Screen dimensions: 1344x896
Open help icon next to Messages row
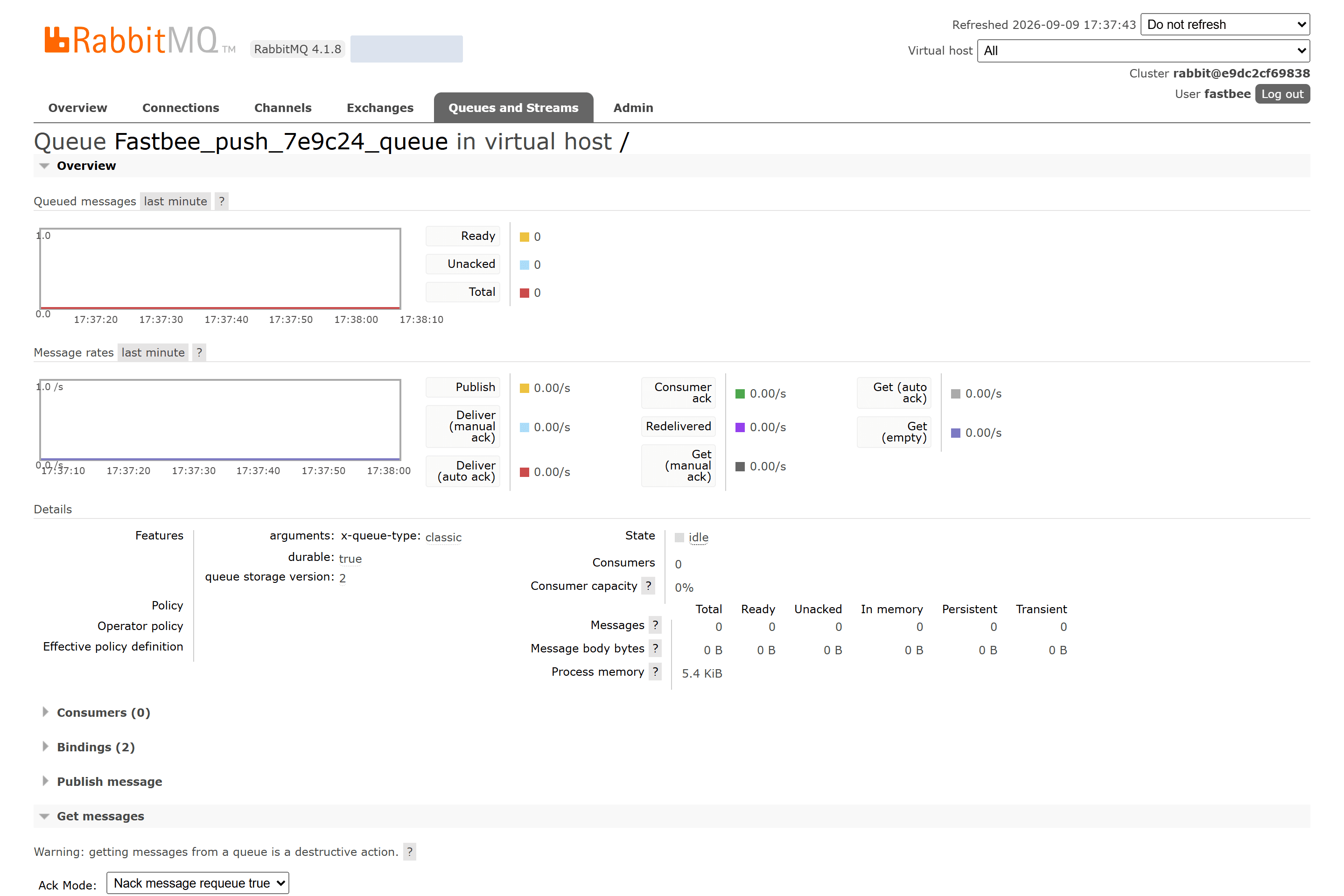(655, 625)
